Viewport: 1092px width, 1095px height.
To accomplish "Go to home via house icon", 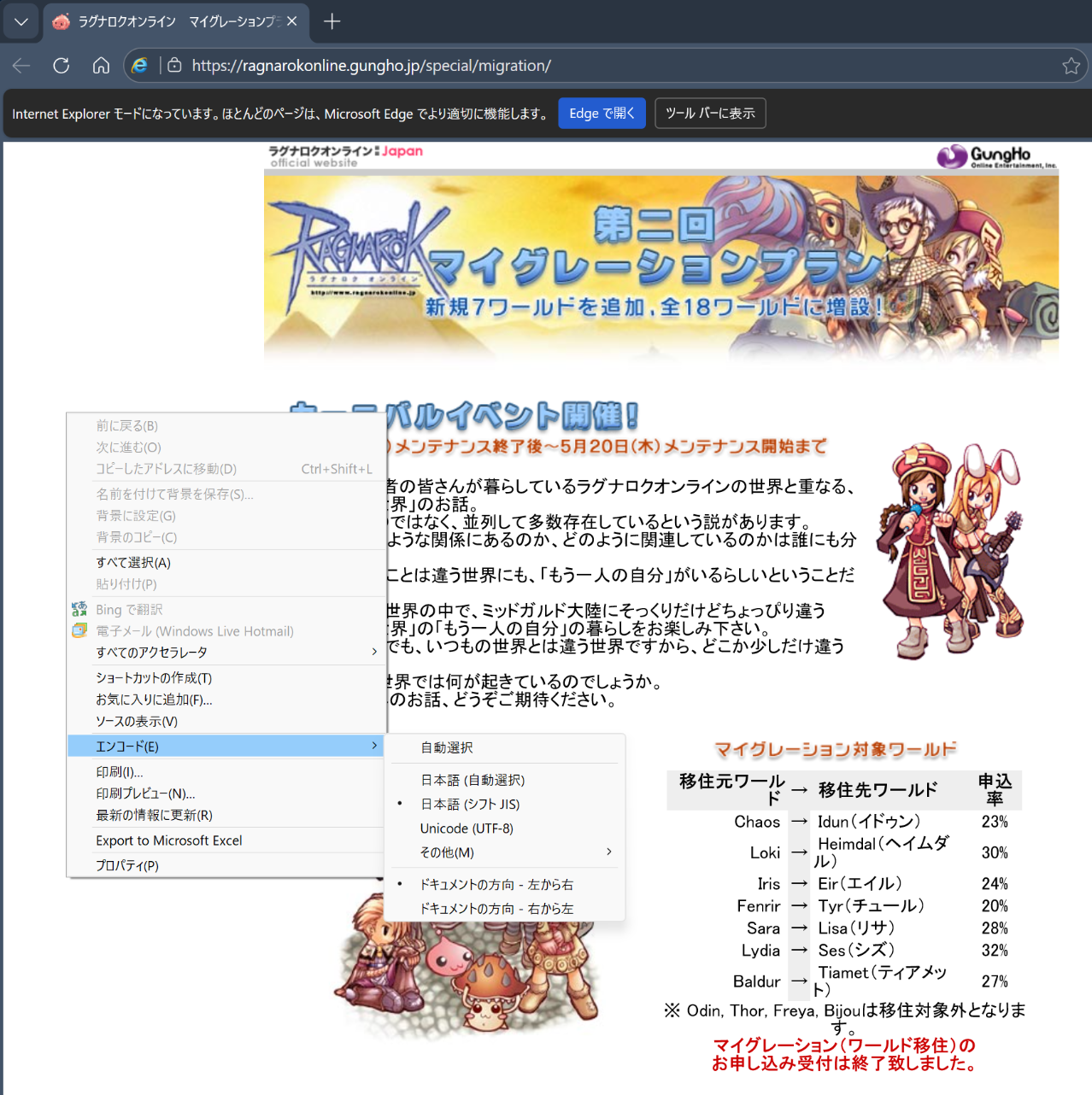I will tap(101, 66).
